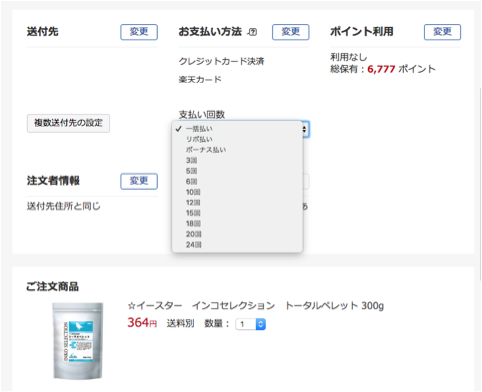Choose 20回 installment option
This screenshot has height=392, width=482.
tap(237, 234)
